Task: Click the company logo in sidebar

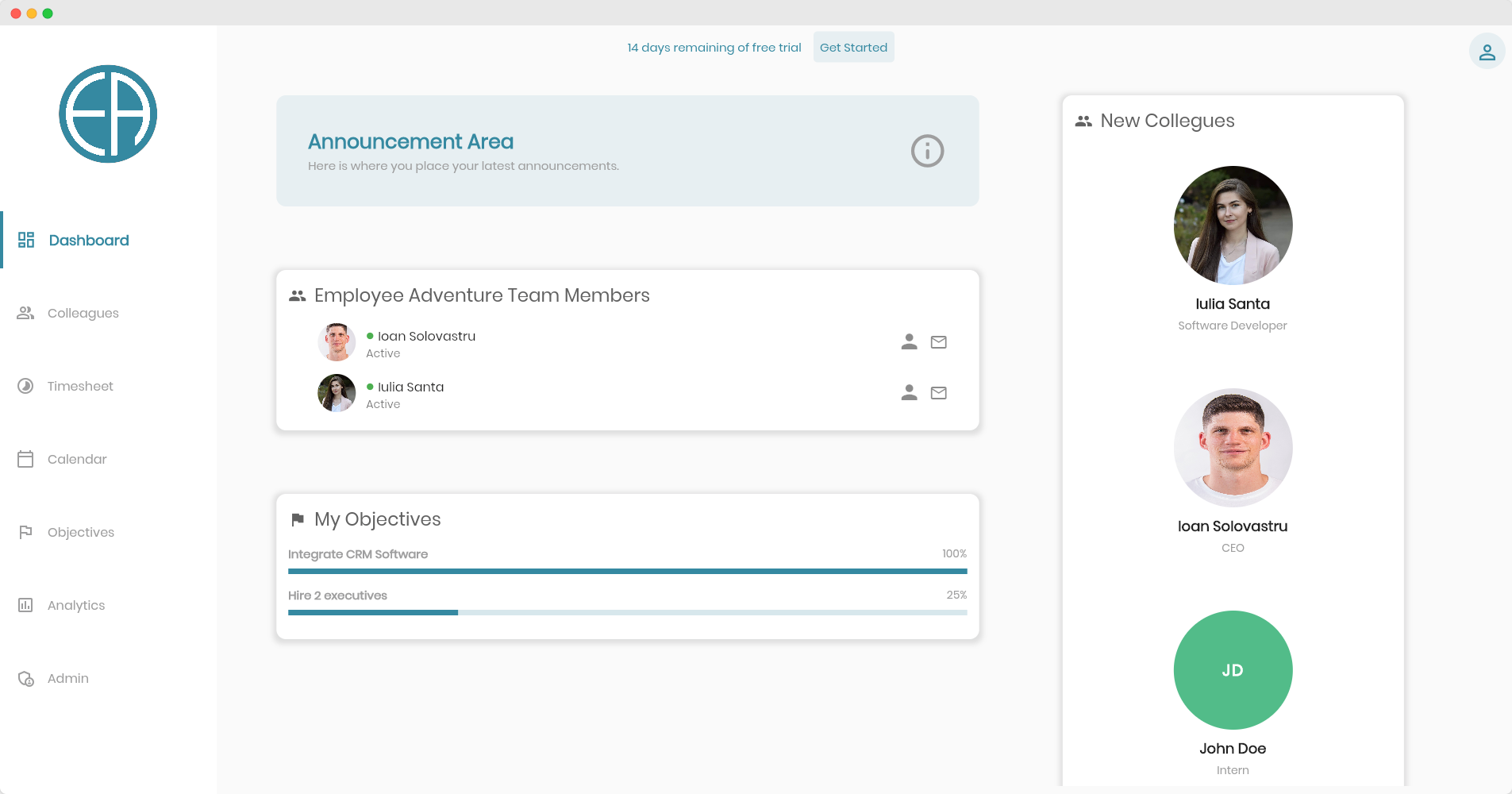Action: click(x=108, y=114)
